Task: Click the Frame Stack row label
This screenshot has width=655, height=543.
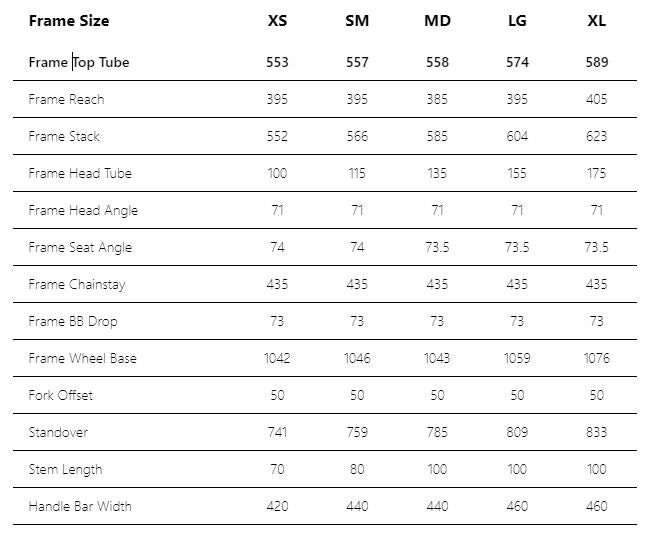Action: [x=64, y=136]
